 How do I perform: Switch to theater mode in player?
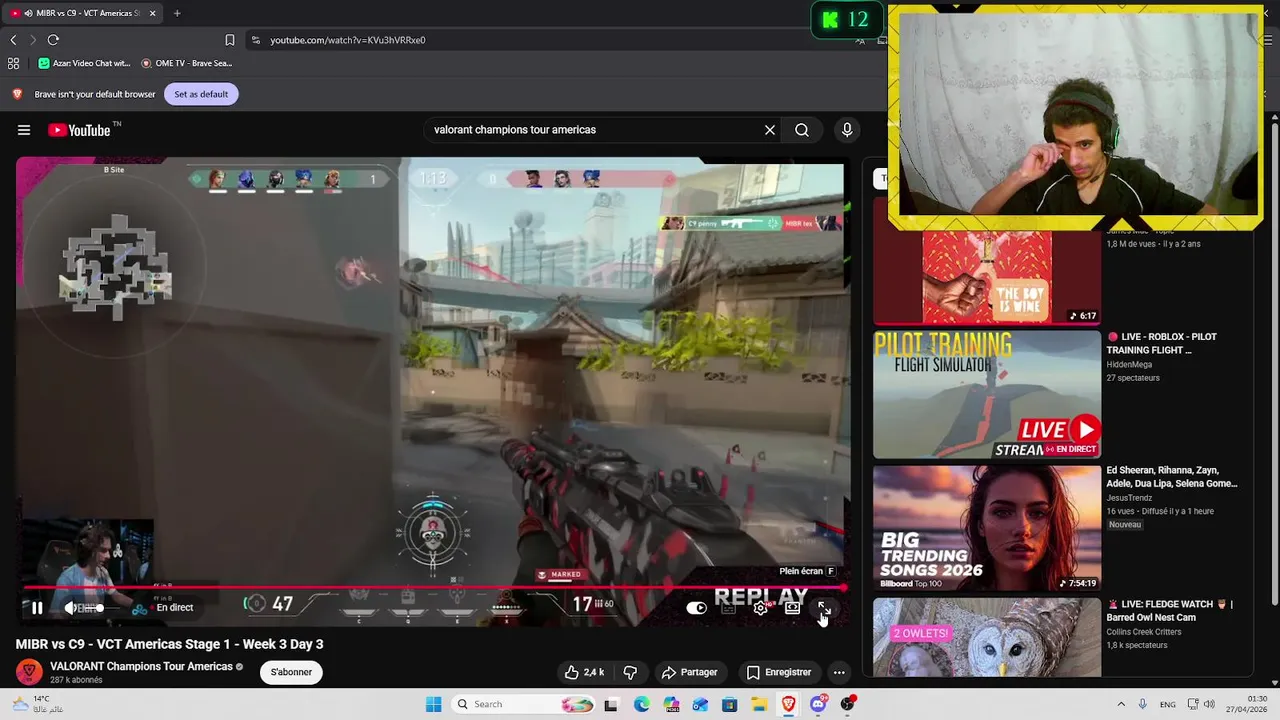click(x=793, y=607)
